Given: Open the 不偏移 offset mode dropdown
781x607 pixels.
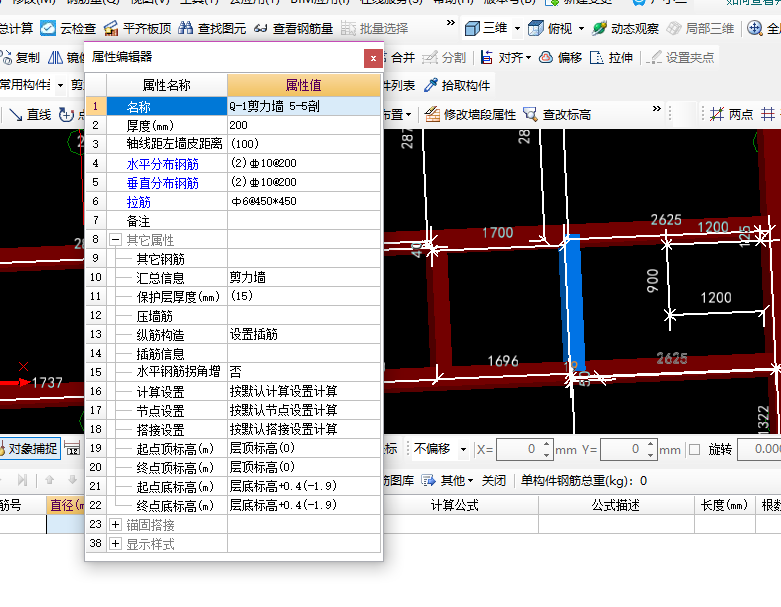Looking at the screenshot, I should click(x=463, y=450).
